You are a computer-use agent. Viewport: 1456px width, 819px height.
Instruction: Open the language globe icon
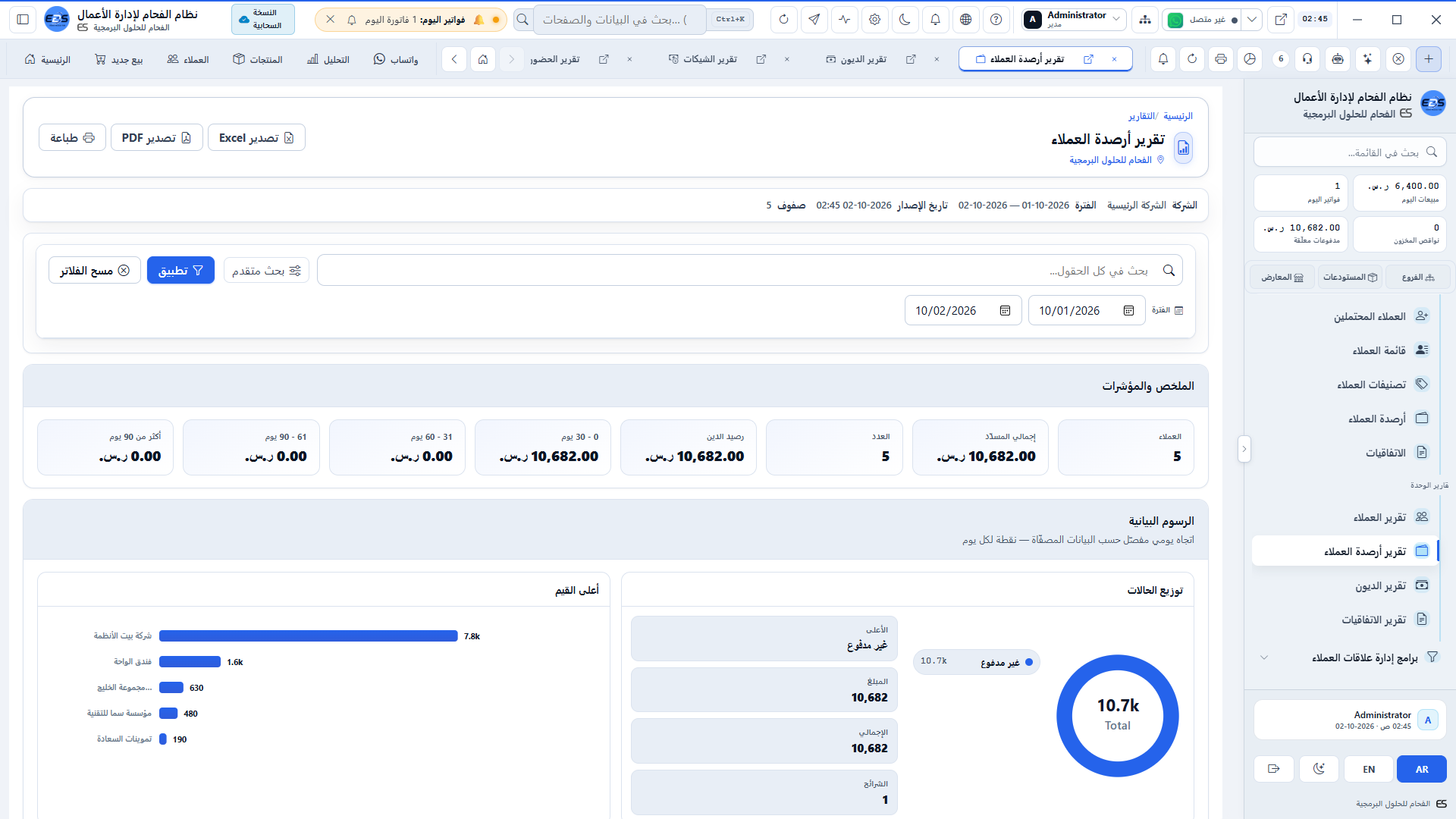click(966, 20)
